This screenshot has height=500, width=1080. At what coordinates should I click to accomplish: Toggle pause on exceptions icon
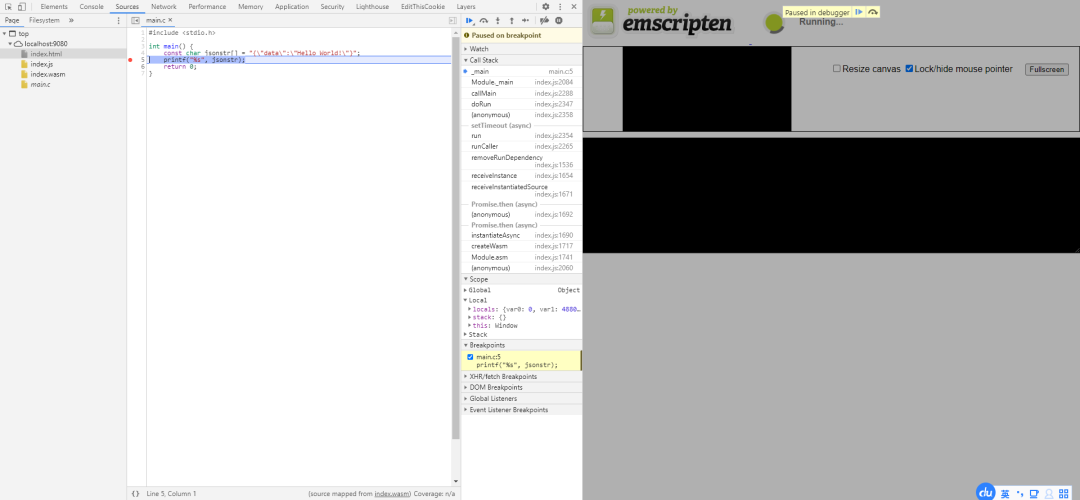tap(559, 21)
